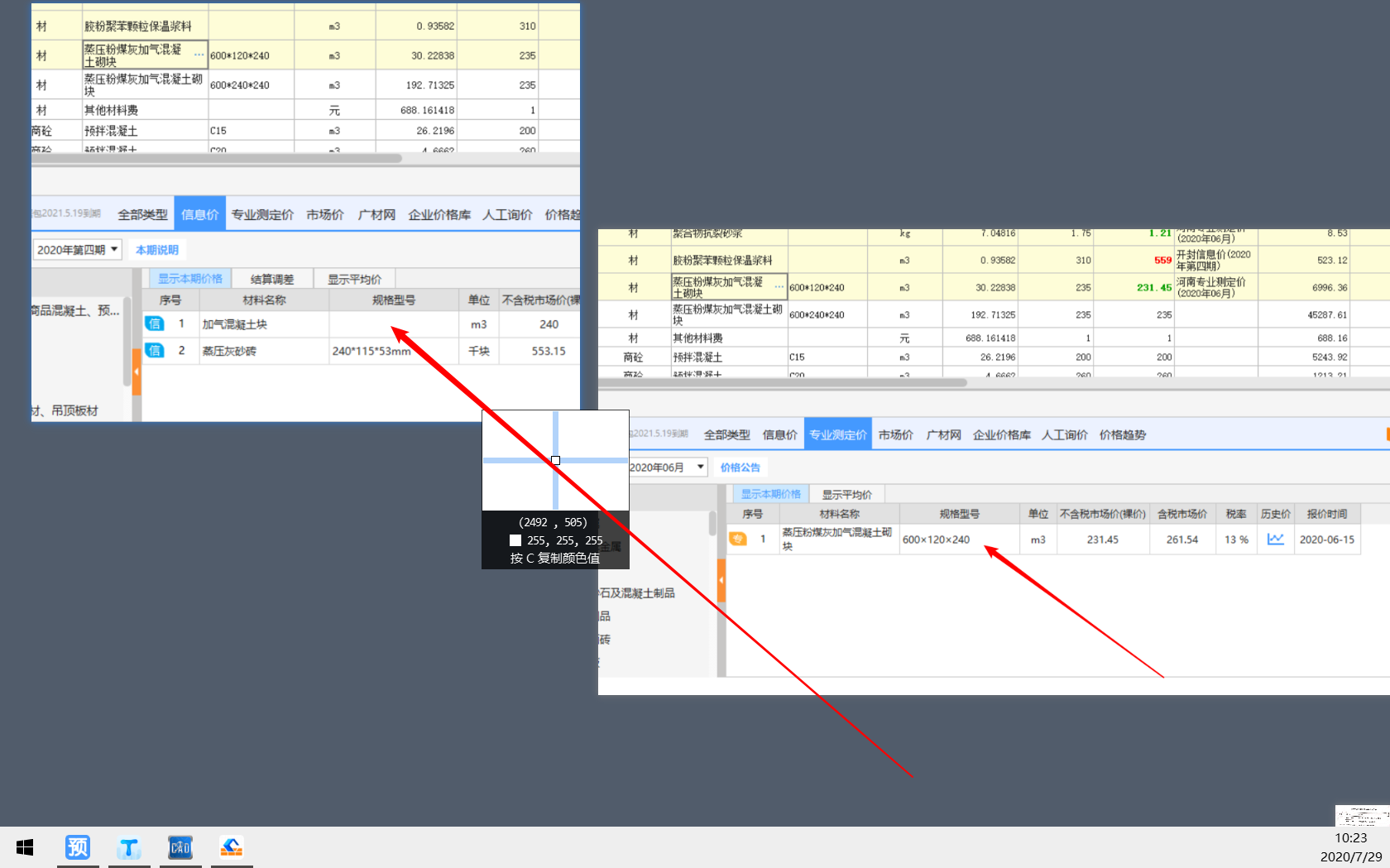
Task: Open the orange-blue house app on taskbar
Action: coord(232,847)
